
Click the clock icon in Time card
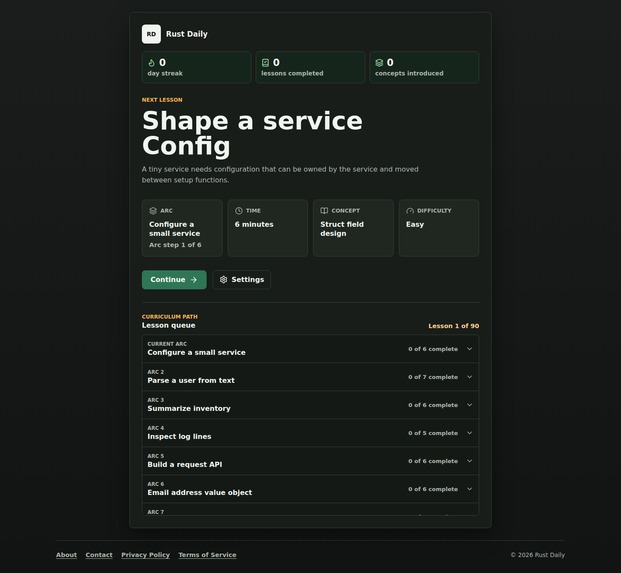click(238, 211)
